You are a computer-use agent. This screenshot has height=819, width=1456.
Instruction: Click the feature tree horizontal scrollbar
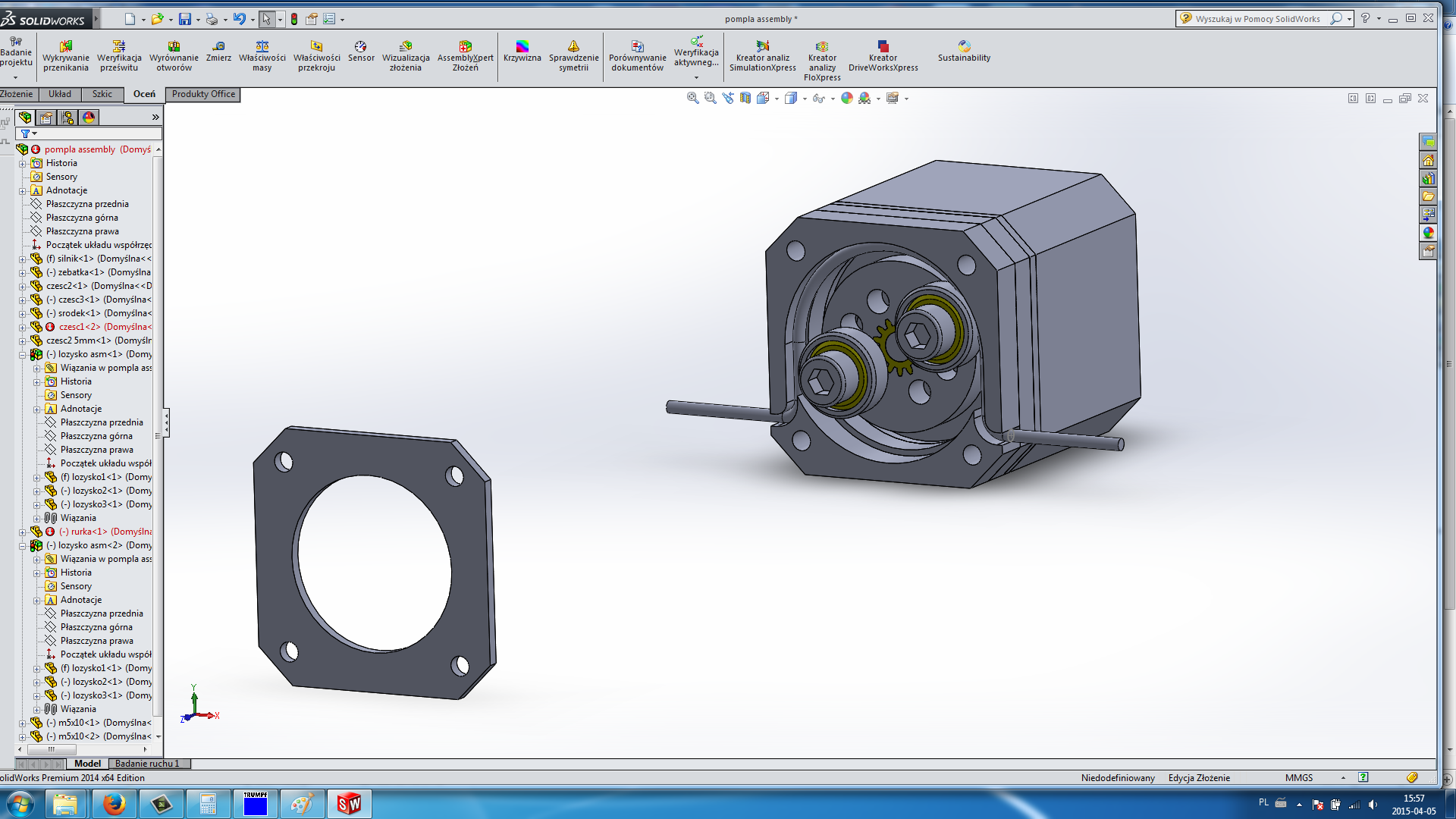click(x=82, y=749)
